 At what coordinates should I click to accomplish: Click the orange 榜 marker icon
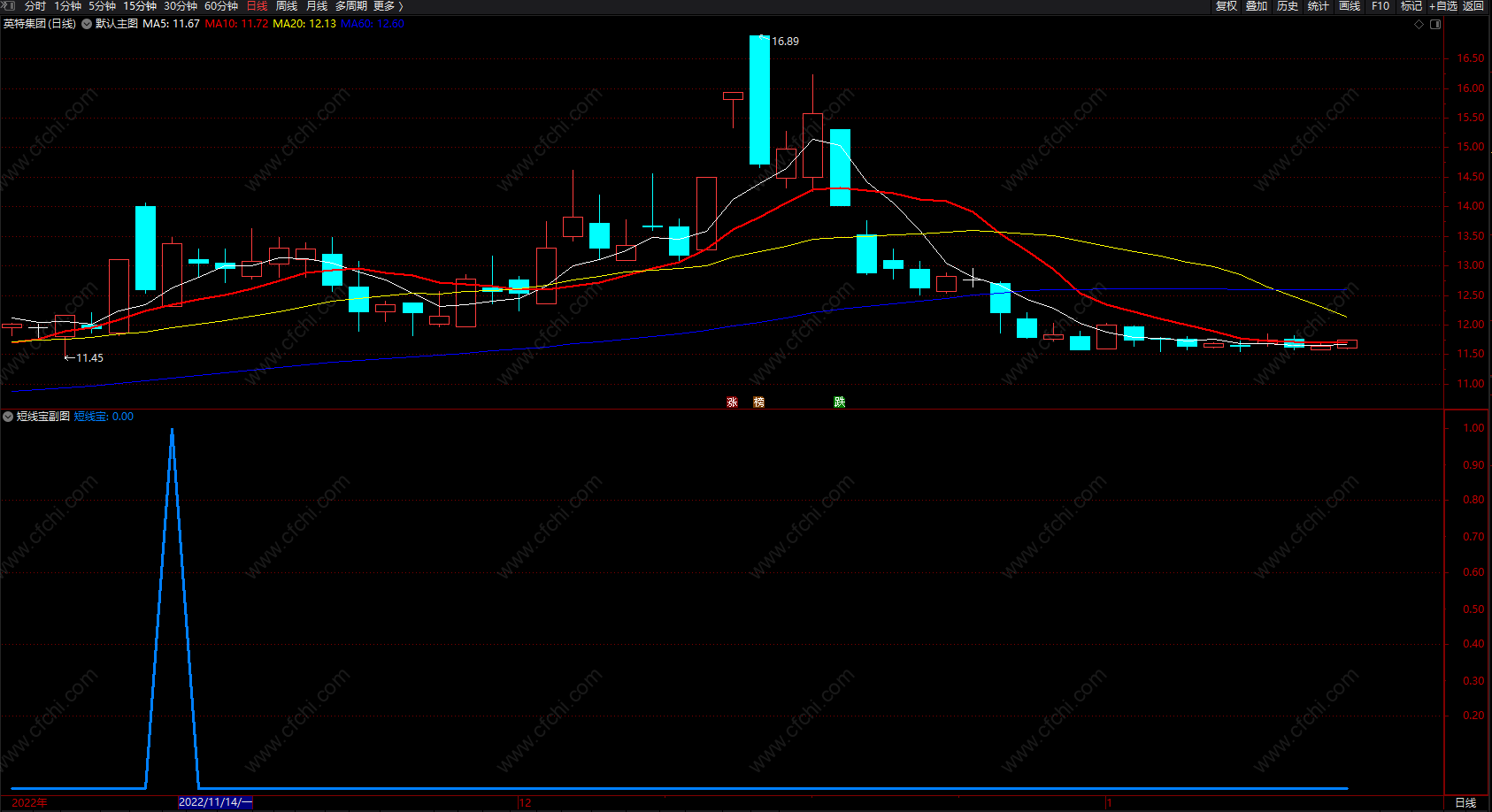[758, 402]
